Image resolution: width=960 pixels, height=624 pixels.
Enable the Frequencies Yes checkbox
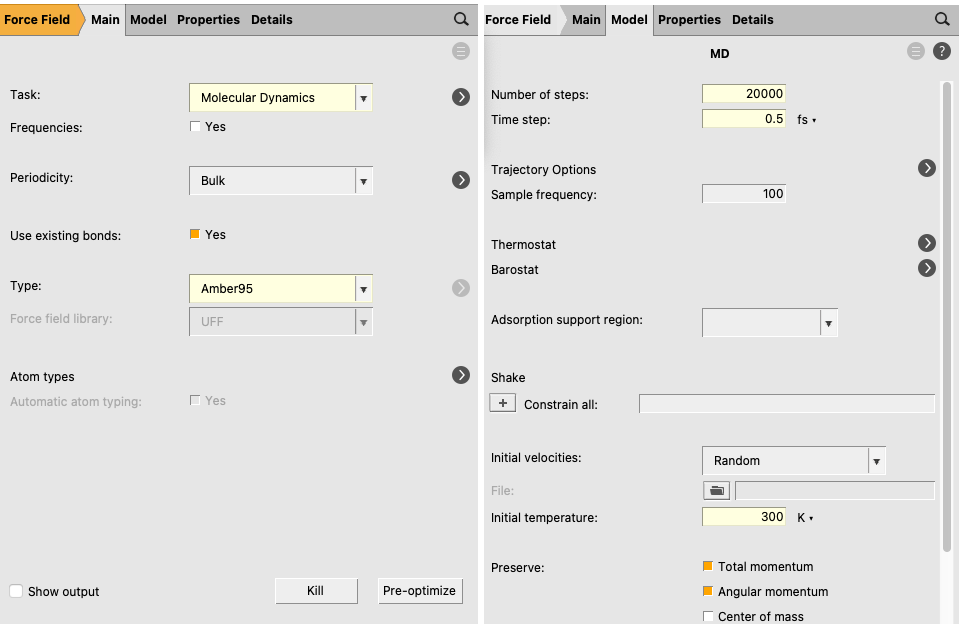click(195, 127)
